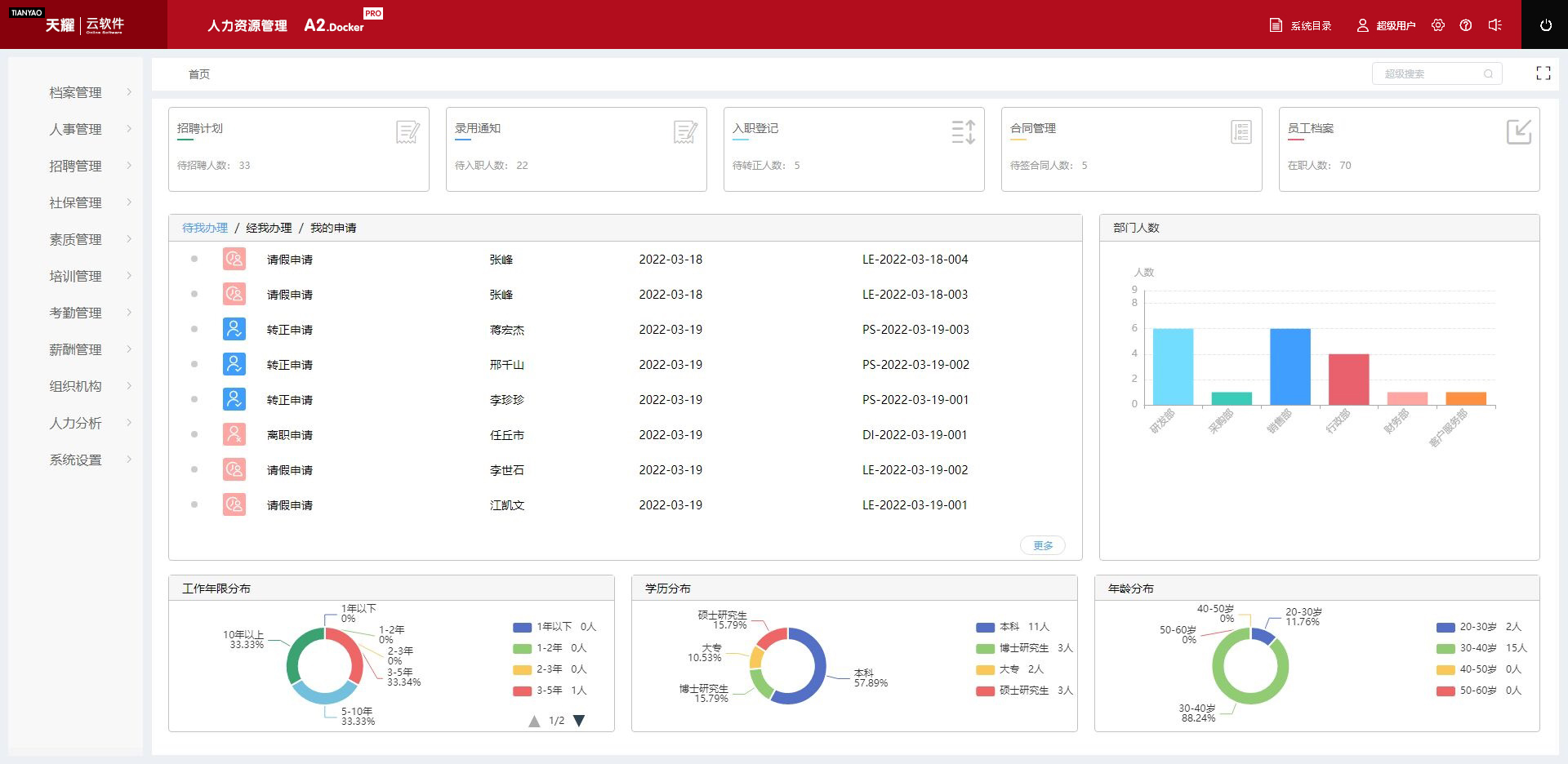Open the 员工档案 card arrow icon
Screen dimensions: 1568x764
[x=1518, y=132]
